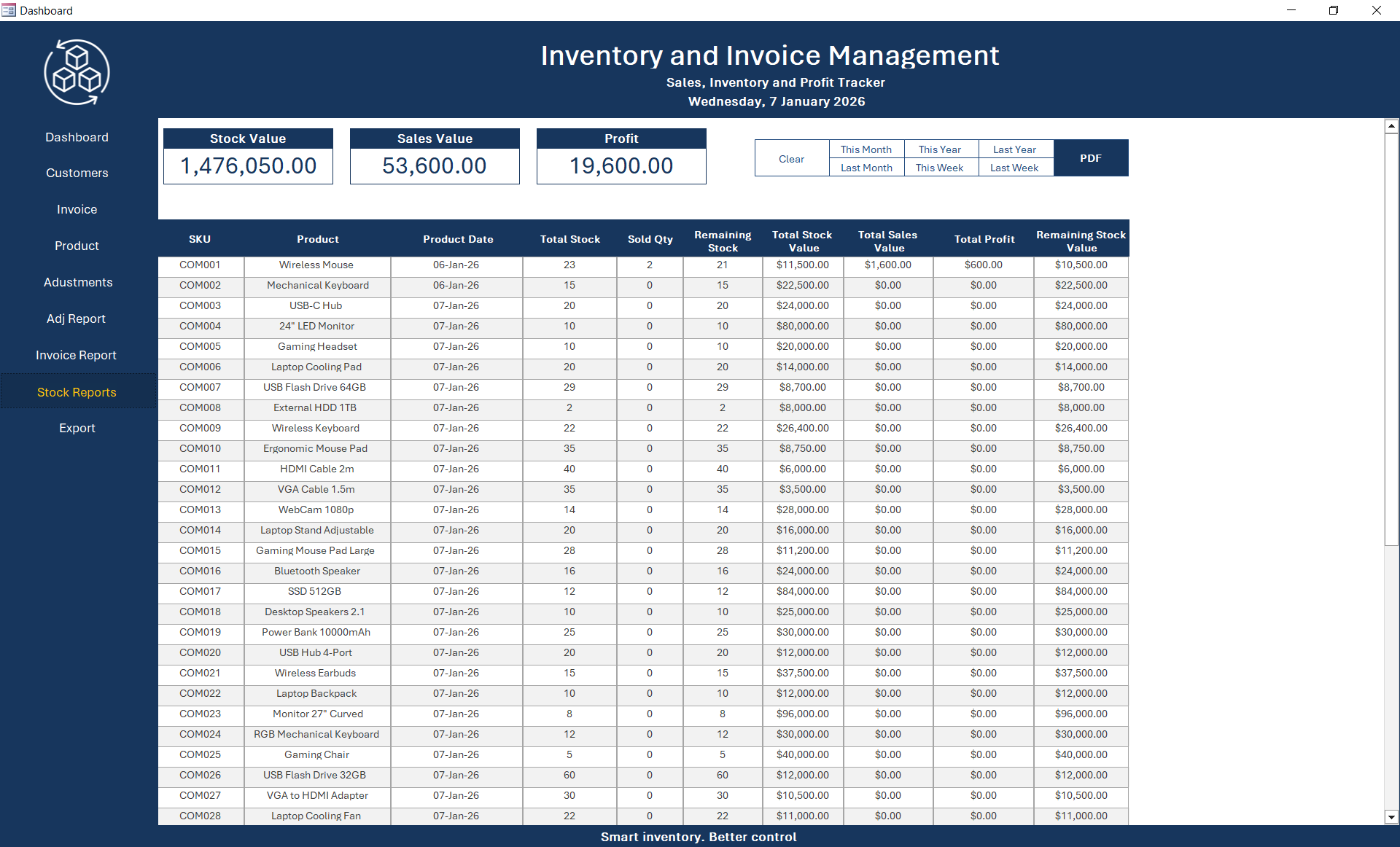The height and width of the screenshot is (847, 1400).
Task: Open the Dashboard sidebar item
Action: pos(77,137)
